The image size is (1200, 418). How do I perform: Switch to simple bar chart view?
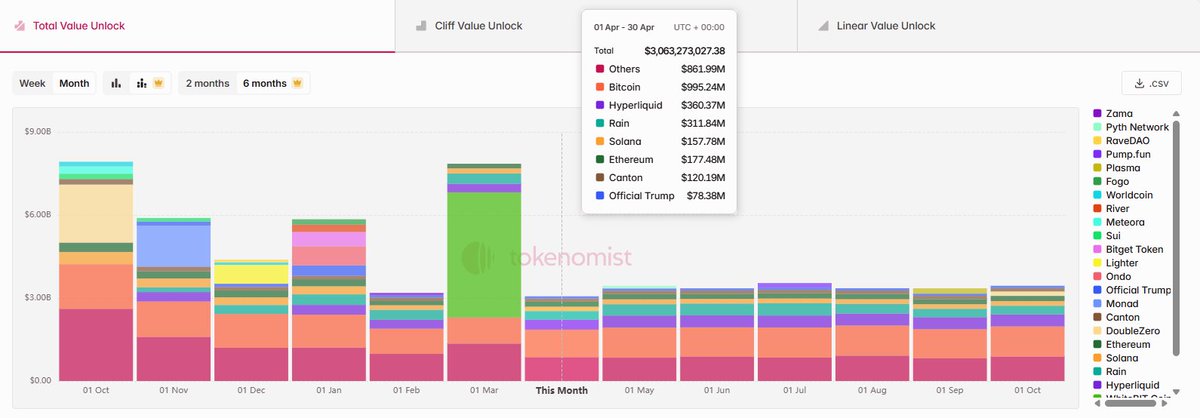[x=116, y=83]
